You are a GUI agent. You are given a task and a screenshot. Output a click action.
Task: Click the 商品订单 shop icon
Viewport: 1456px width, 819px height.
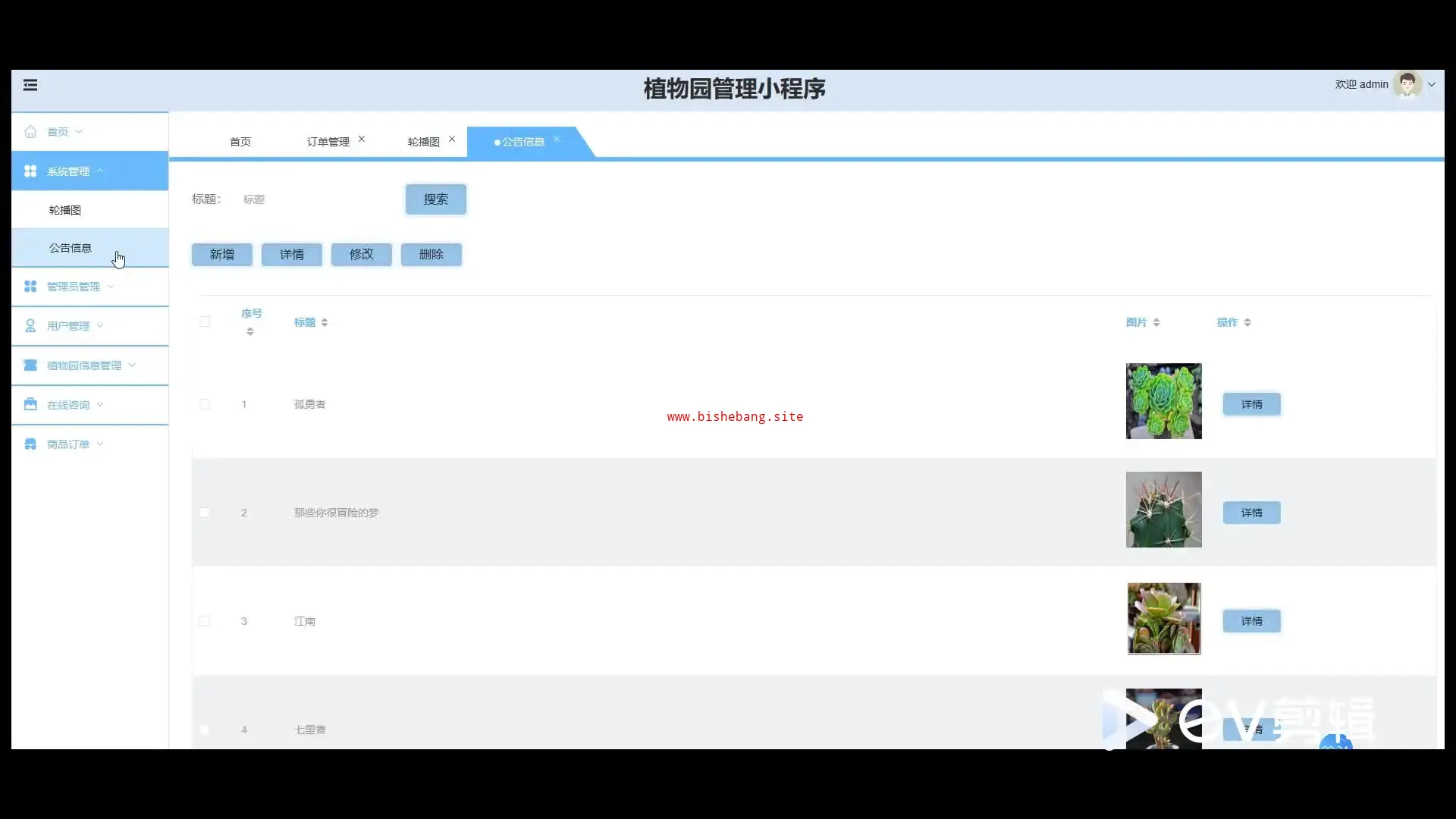tap(30, 444)
